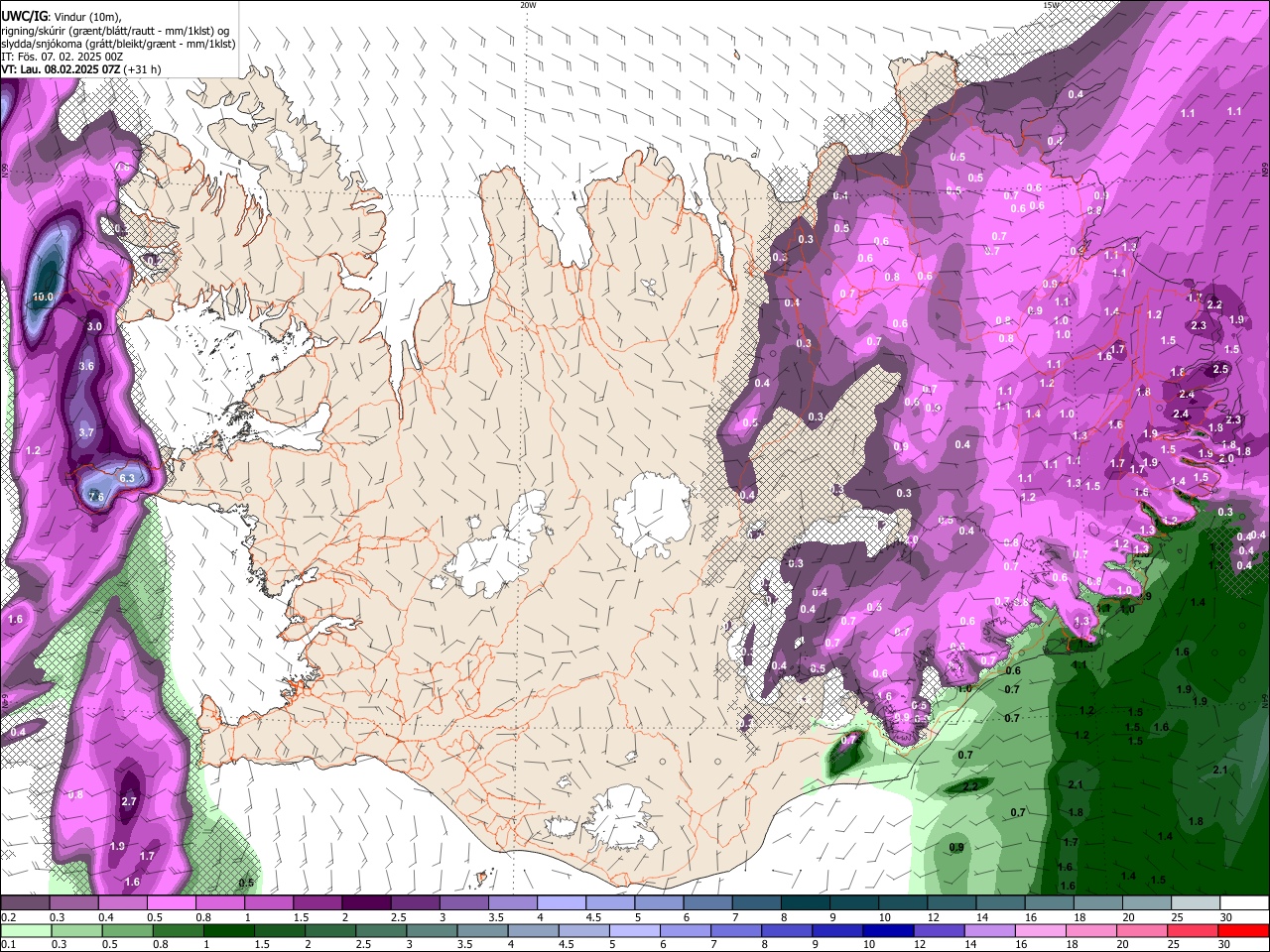
Task: Click the 3.0 precipitation value on the map
Action: click(x=94, y=326)
